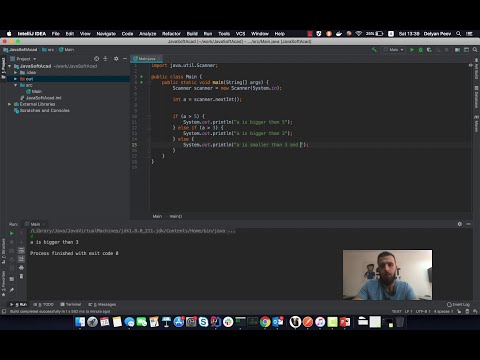Switch to the Main.java editor tab
Image resolution: width=480 pixels, height=360 pixels.
(x=147, y=59)
